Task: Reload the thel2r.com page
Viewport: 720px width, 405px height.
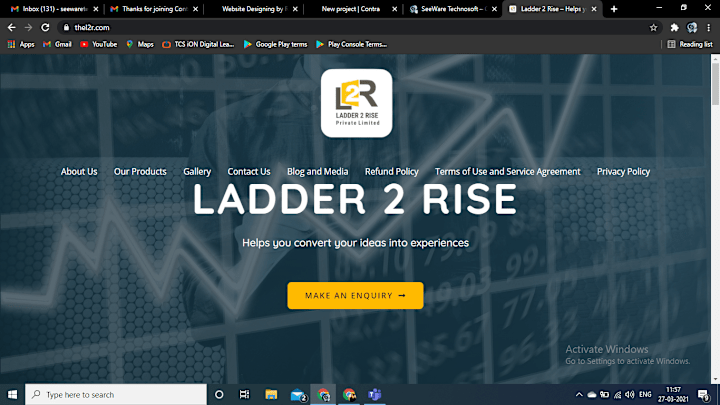Action: tap(45, 28)
